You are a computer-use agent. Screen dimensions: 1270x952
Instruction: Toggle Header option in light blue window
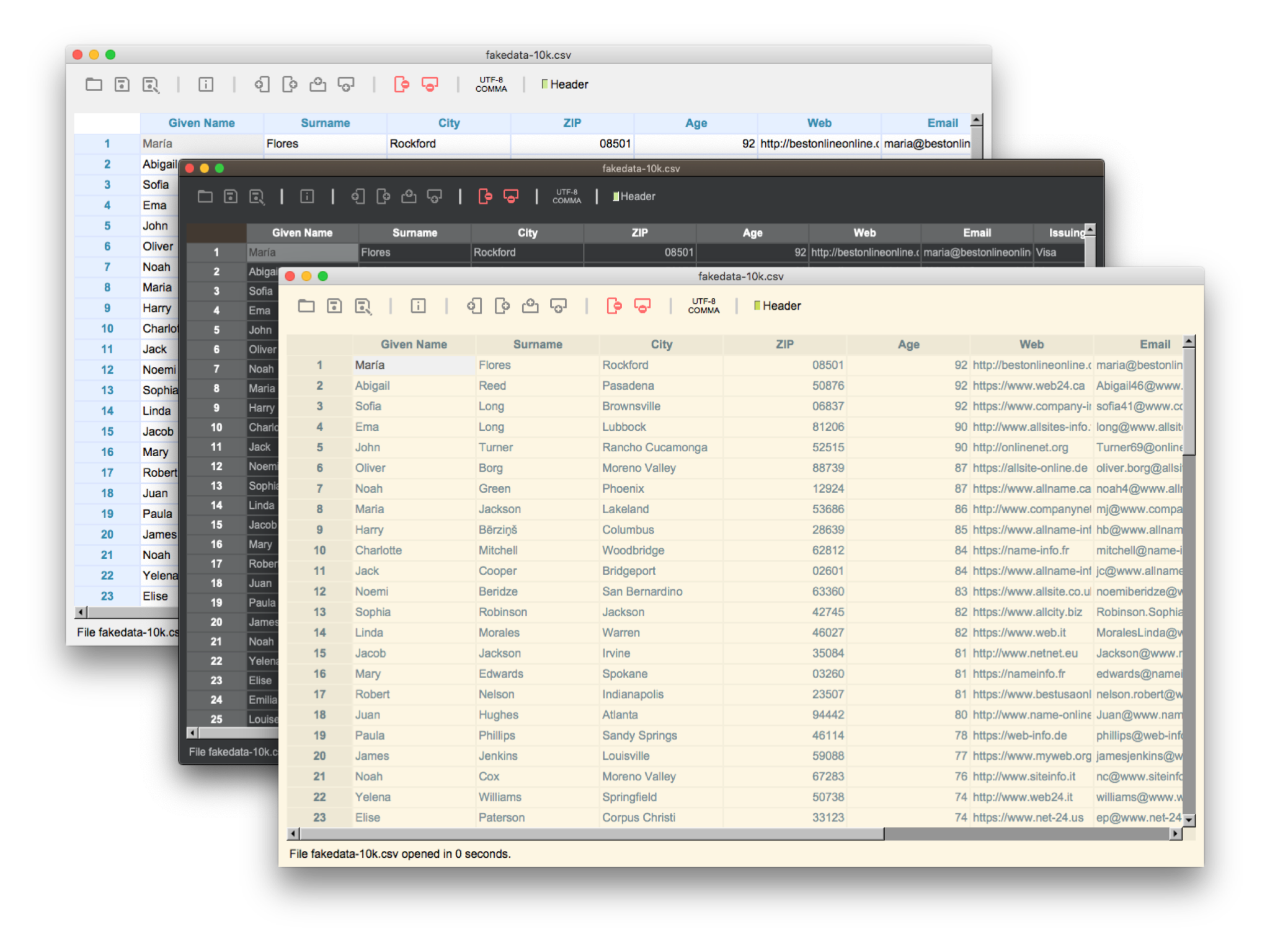pyautogui.click(x=564, y=84)
